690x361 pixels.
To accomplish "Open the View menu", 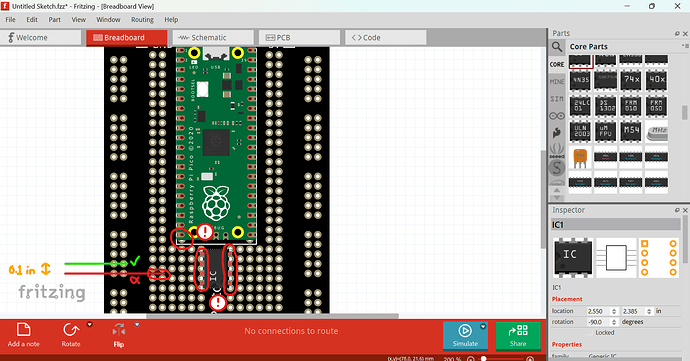I will [x=79, y=20].
